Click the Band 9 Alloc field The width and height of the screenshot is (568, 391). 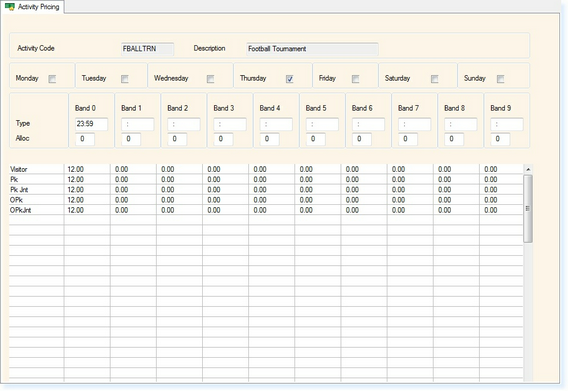pos(500,139)
